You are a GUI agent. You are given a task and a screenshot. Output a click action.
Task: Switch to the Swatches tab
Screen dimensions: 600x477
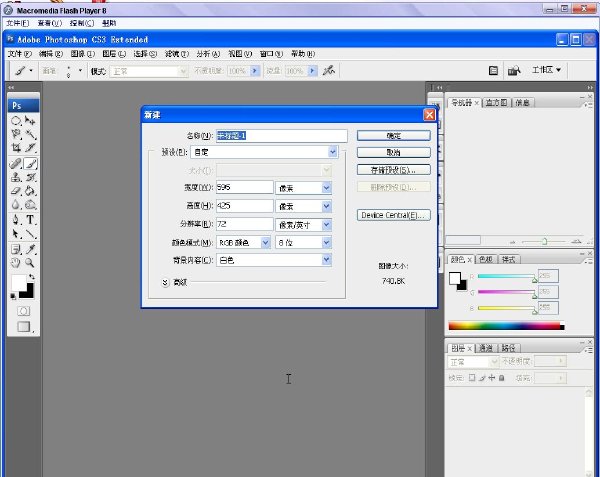click(486, 259)
